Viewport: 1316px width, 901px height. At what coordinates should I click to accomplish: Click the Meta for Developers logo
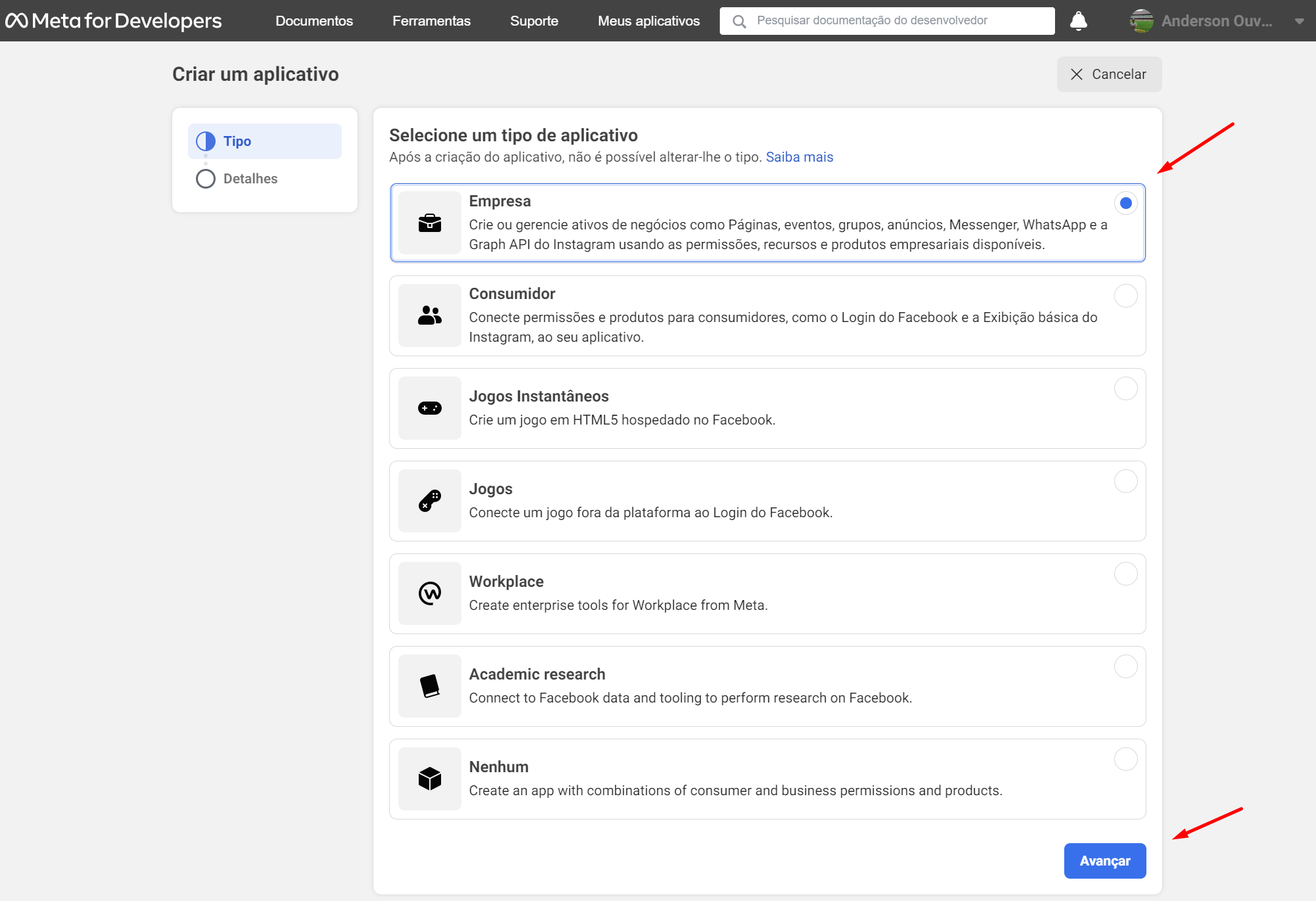tap(114, 20)
